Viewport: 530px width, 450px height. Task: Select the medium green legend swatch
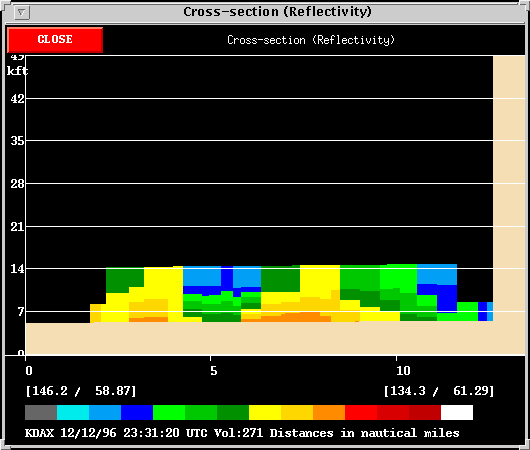(x=201, y=412)
